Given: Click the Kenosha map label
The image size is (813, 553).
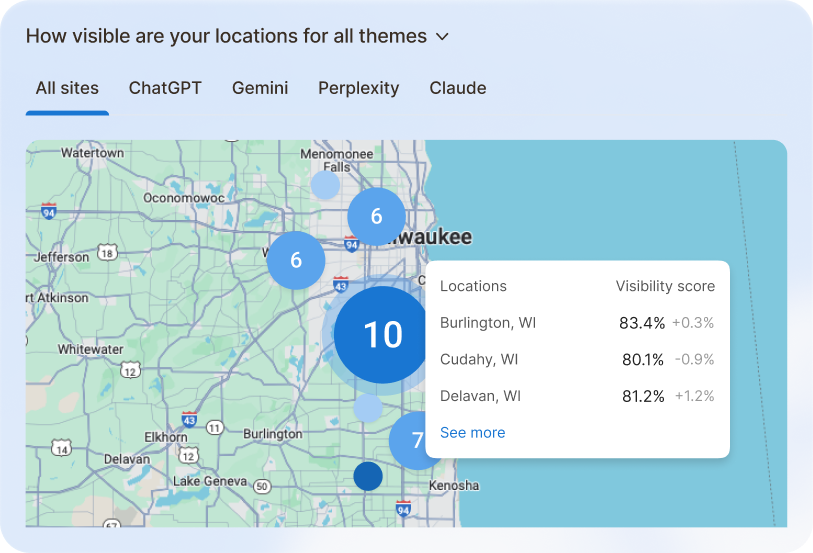Looking at the screenshot, I should [454, 486].
